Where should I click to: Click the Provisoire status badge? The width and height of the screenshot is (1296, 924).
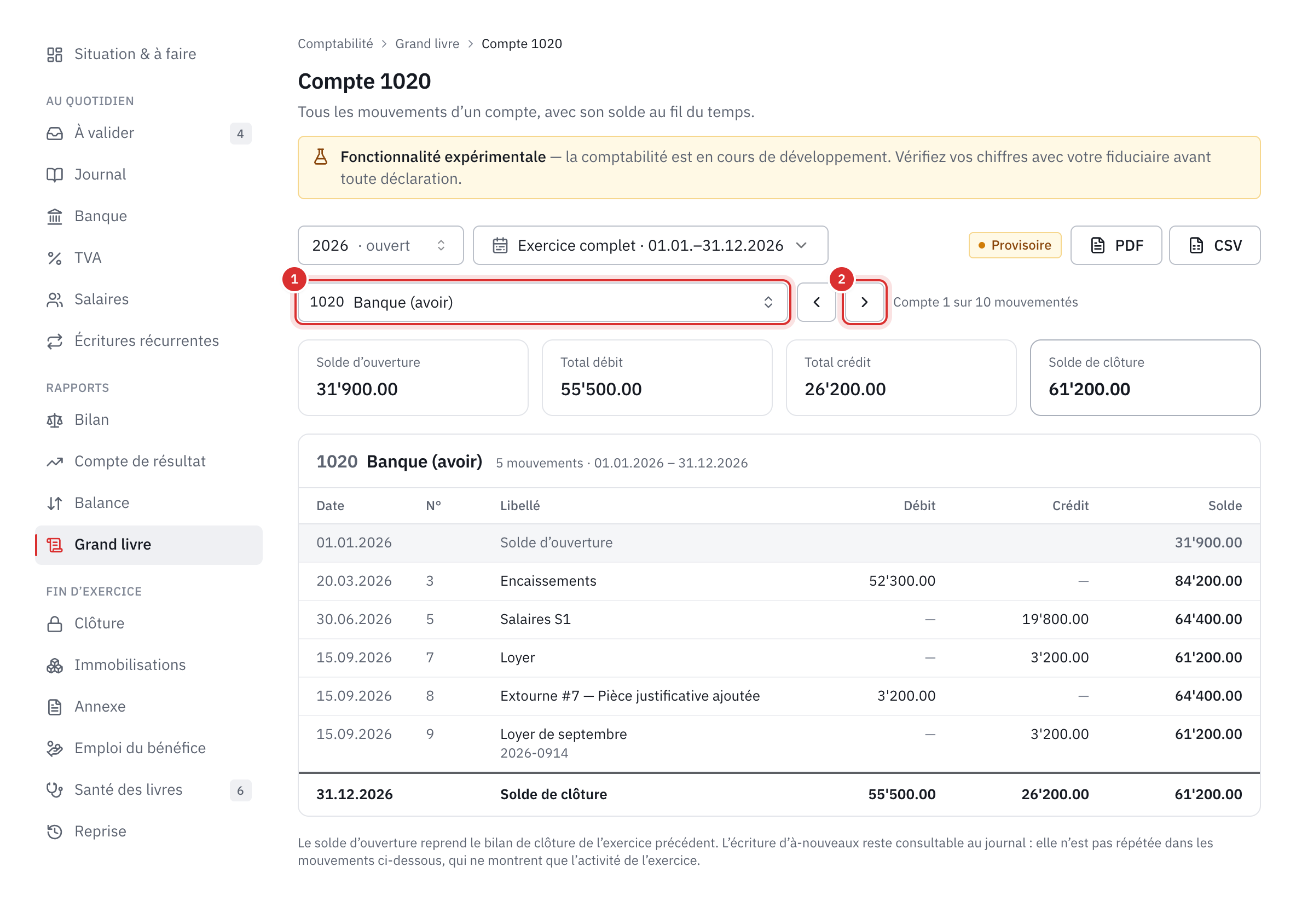click(x=1015, y=245)
